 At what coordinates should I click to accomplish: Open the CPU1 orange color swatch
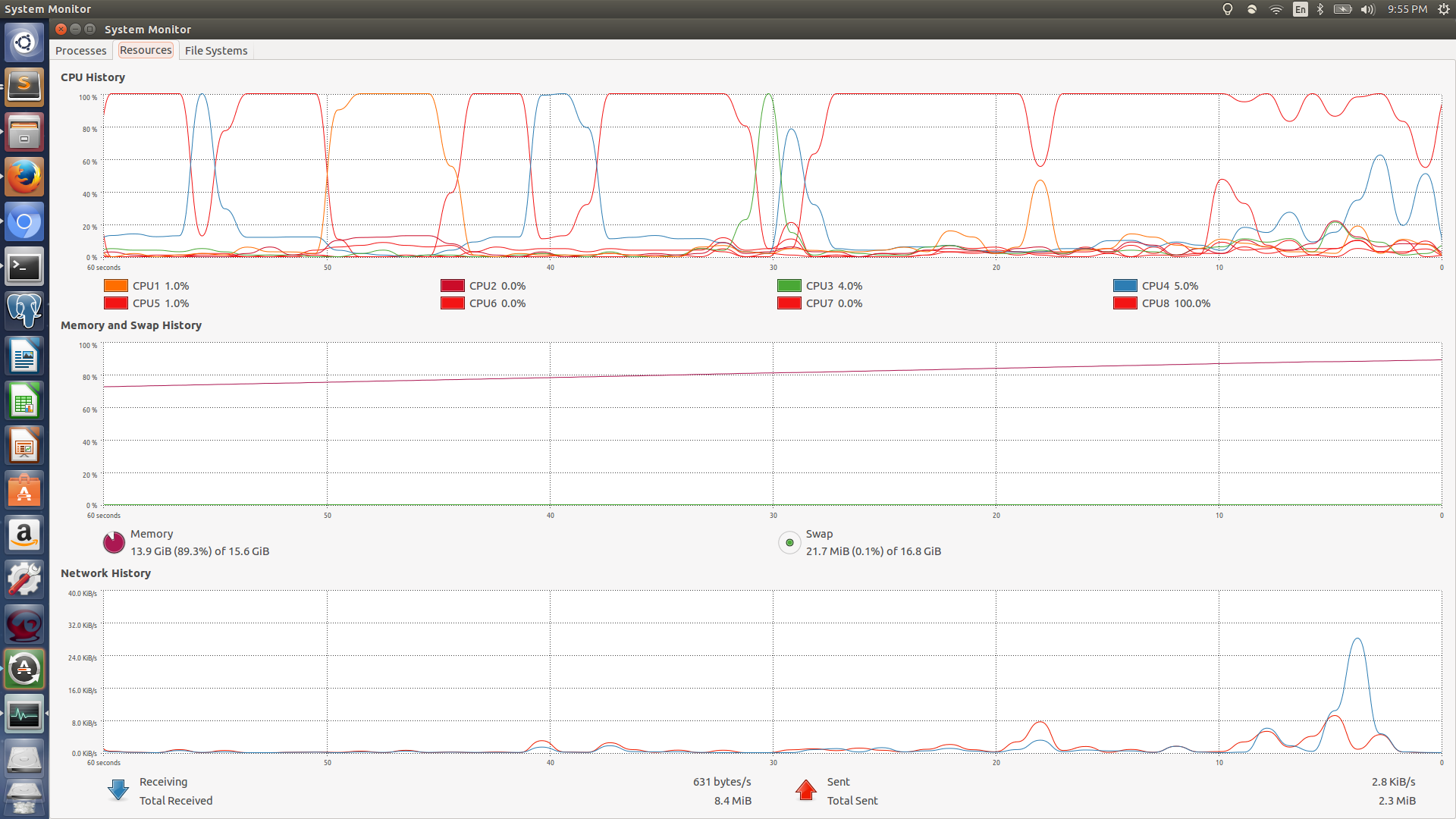[115, 286]
